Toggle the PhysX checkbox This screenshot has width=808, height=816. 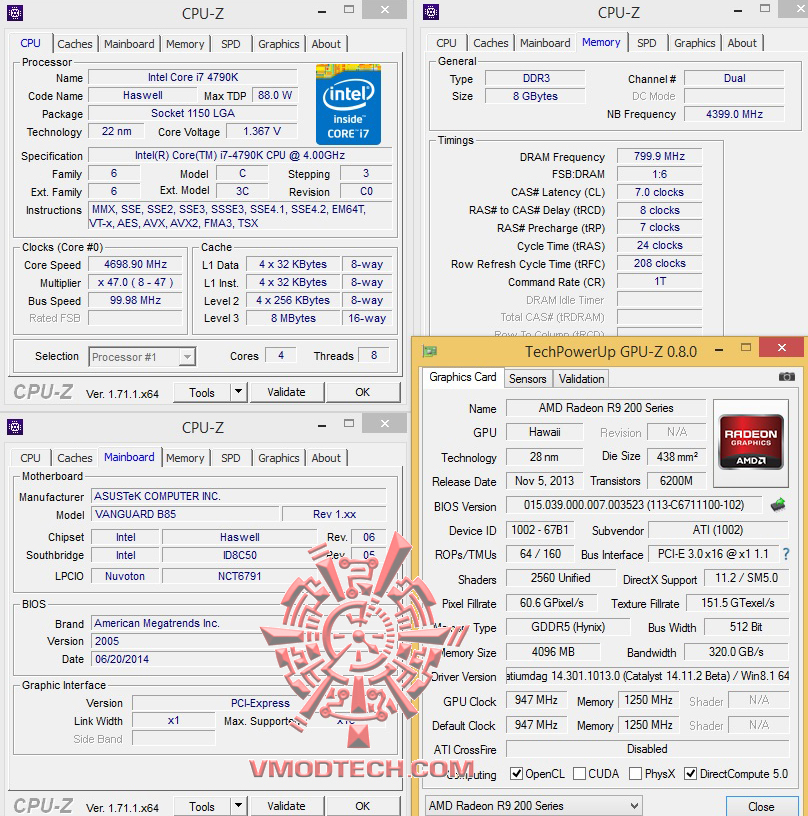pyautogui.click(x=635, y=773)
